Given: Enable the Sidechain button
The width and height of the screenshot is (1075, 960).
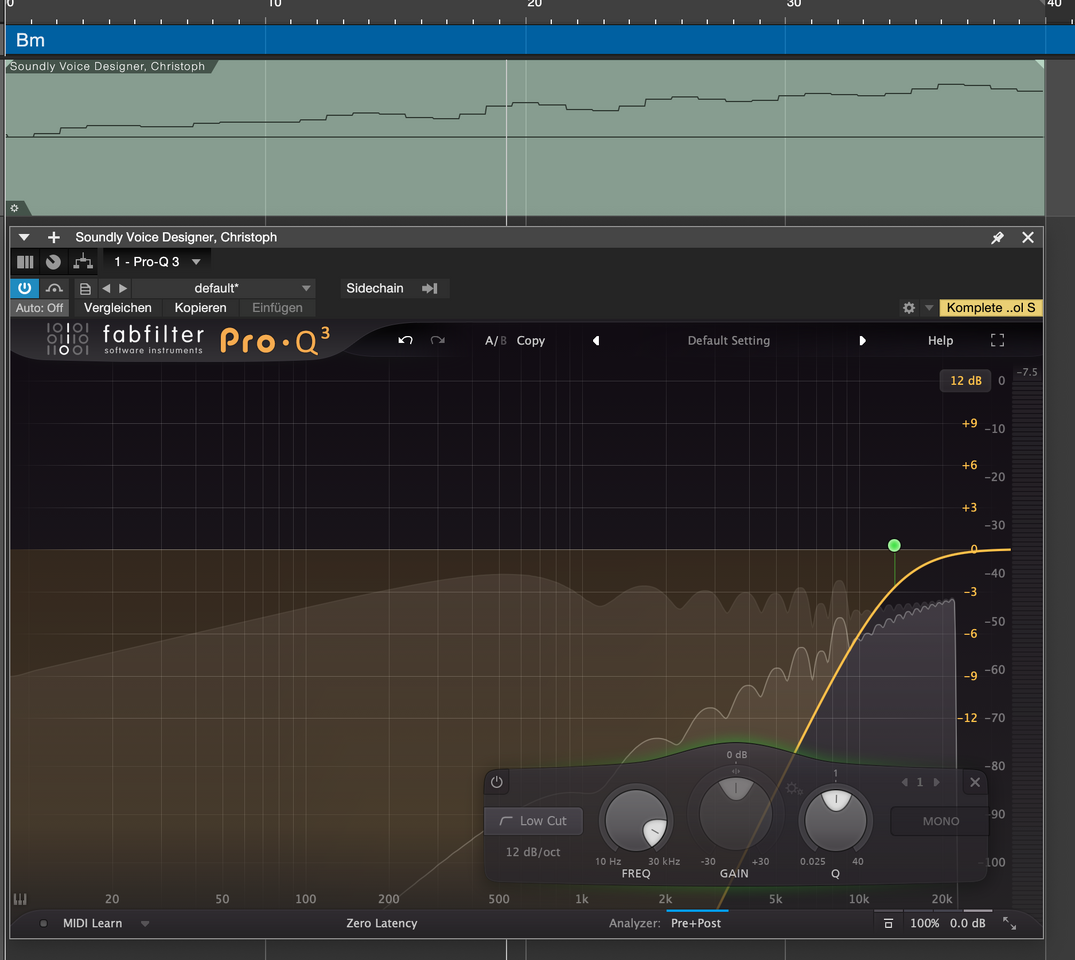Looking at the screenshot, I should pos(374,289).
